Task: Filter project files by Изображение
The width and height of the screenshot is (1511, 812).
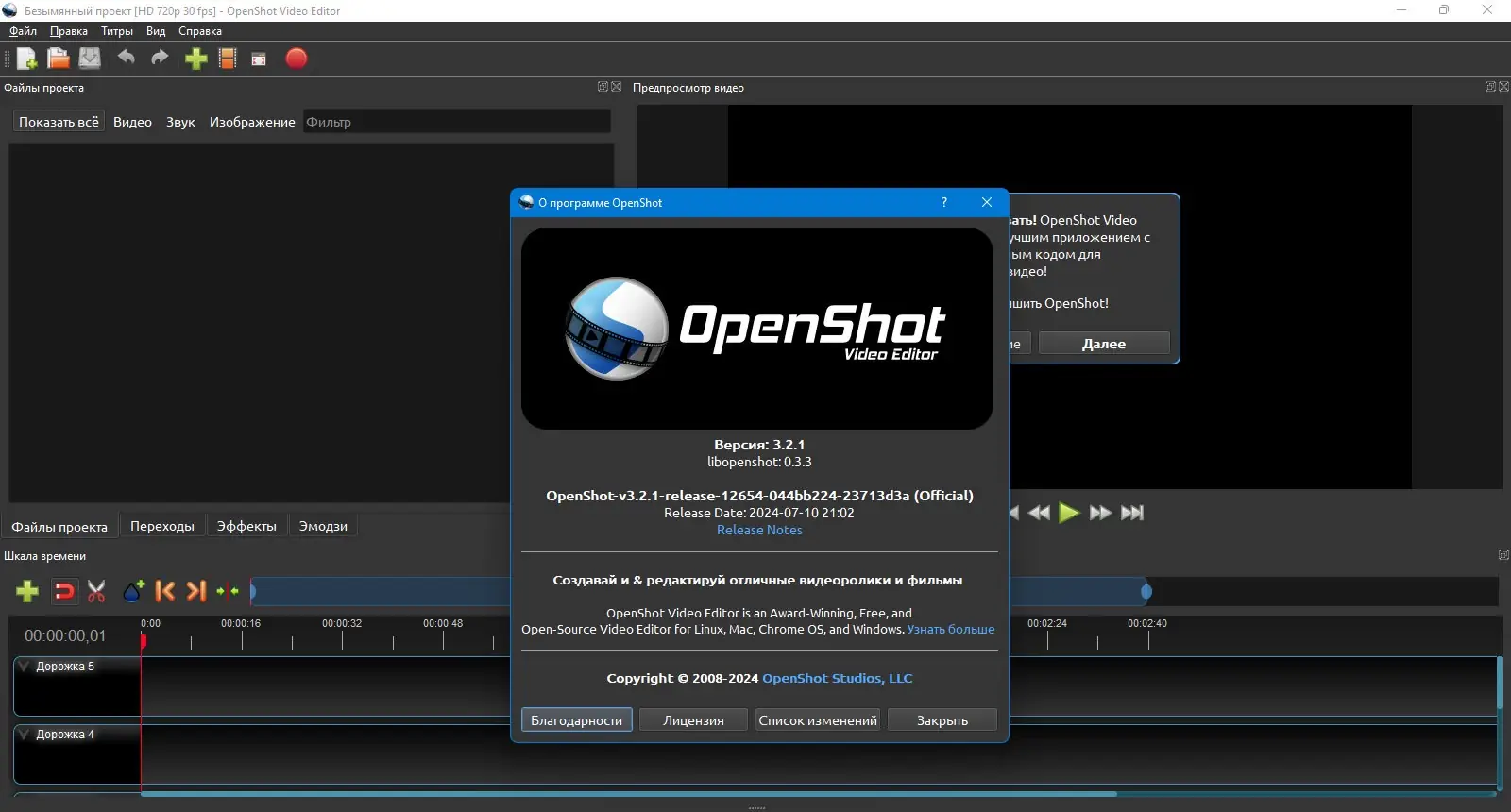Action: pyautogui.click(x=252, y=122)
